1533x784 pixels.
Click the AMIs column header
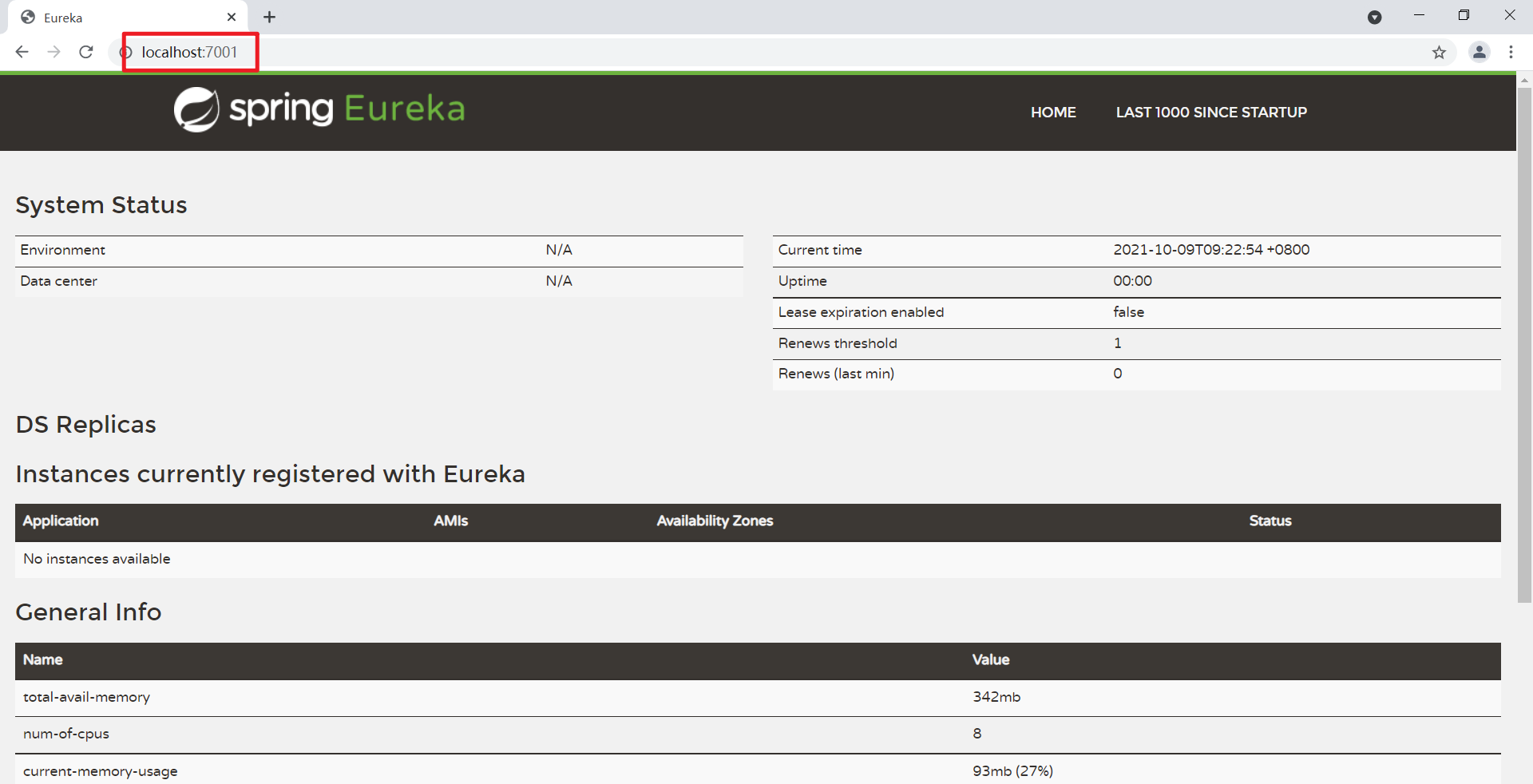click(x=450, y=521)
